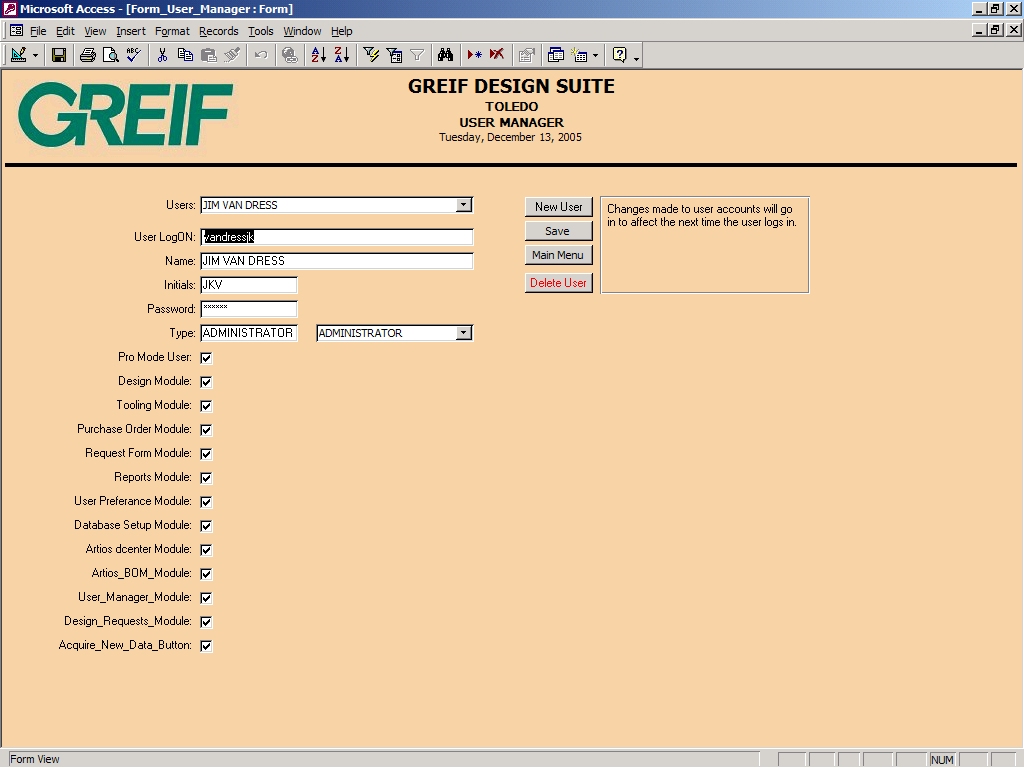Click the Find binoculars icon

click(445, 56)
